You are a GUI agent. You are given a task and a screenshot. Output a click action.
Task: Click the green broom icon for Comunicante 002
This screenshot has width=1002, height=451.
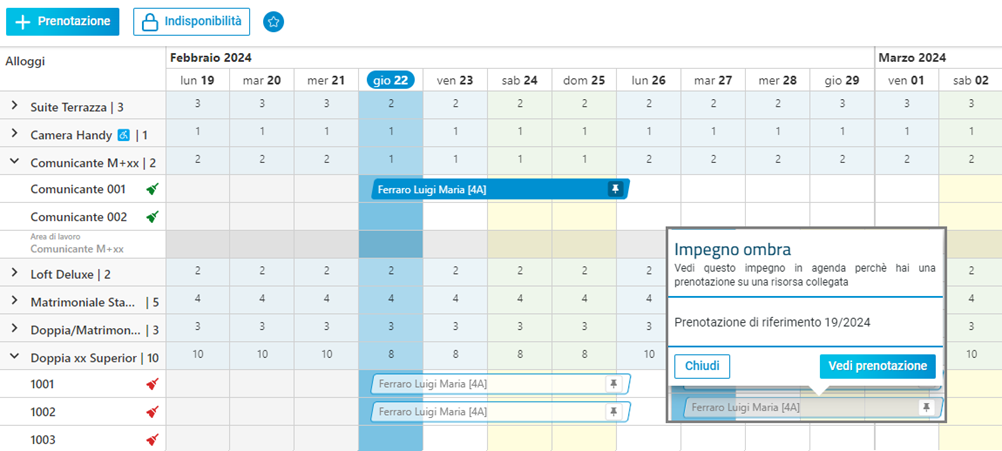point(152,217)
